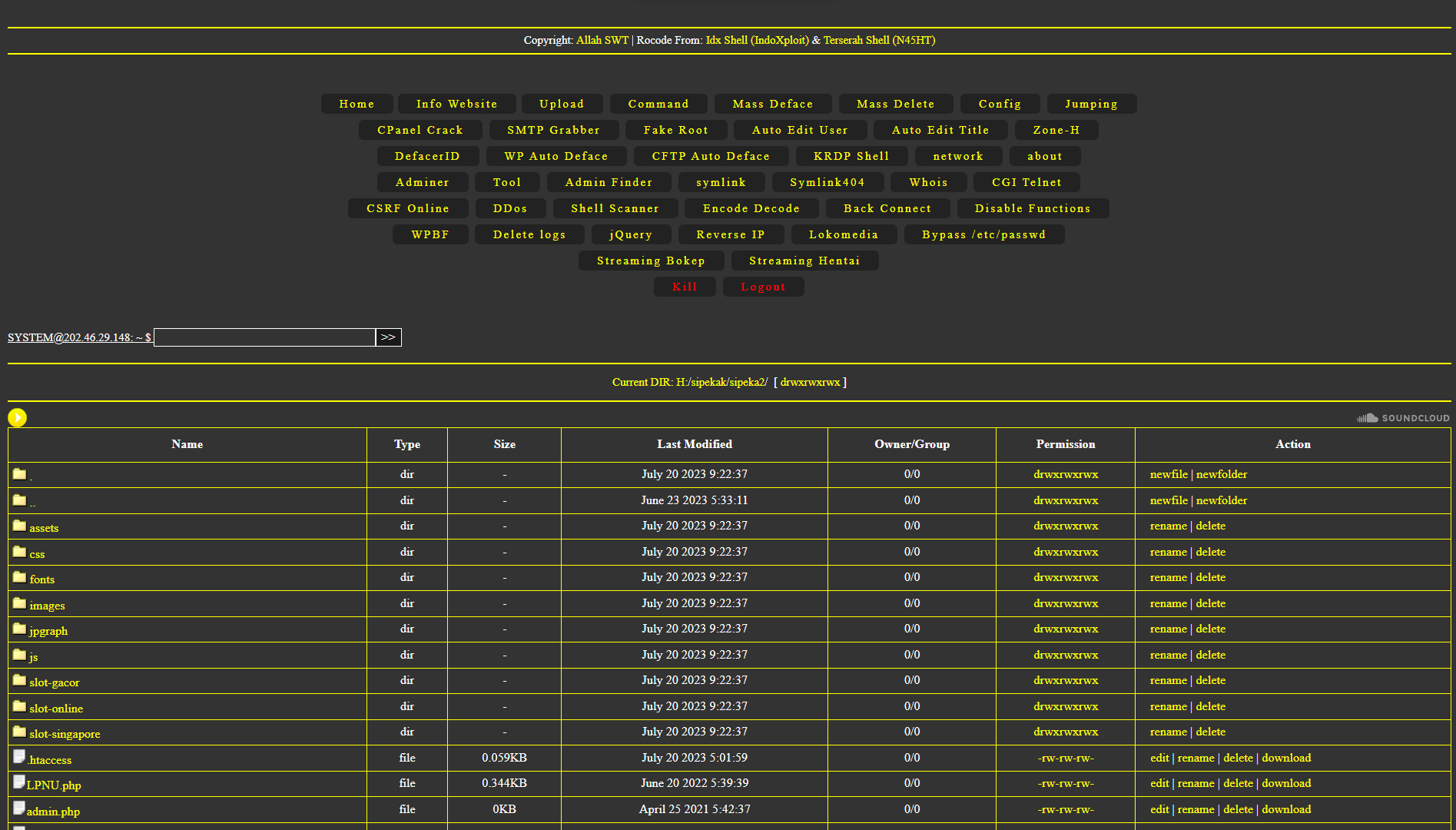This screenshot has width=1456, height=830.
Task: Click images folder permission drwxrwxrwx
Action: (x=1066, y=603)
